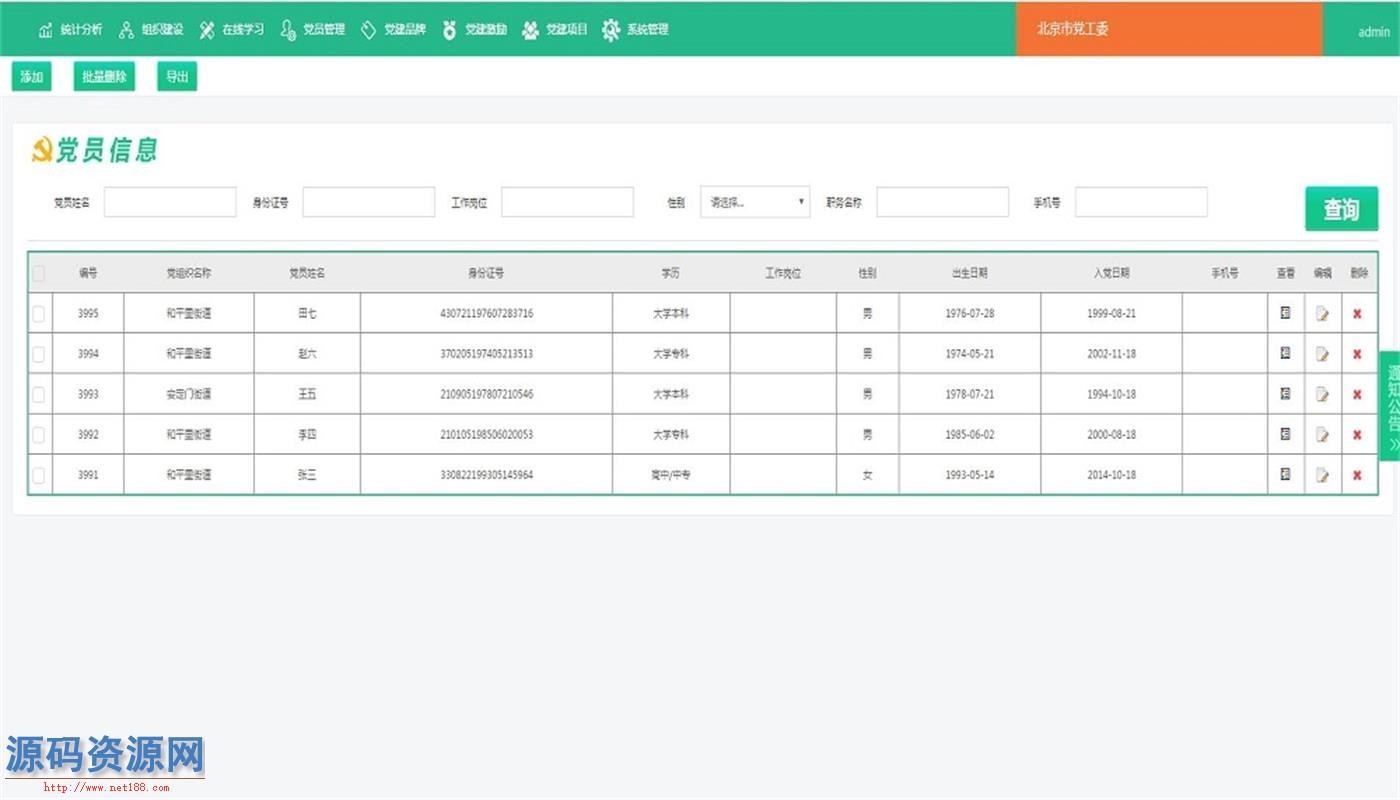Toggle the select-all checkbox in table header

pyautogui.click(x=38, y=273)
